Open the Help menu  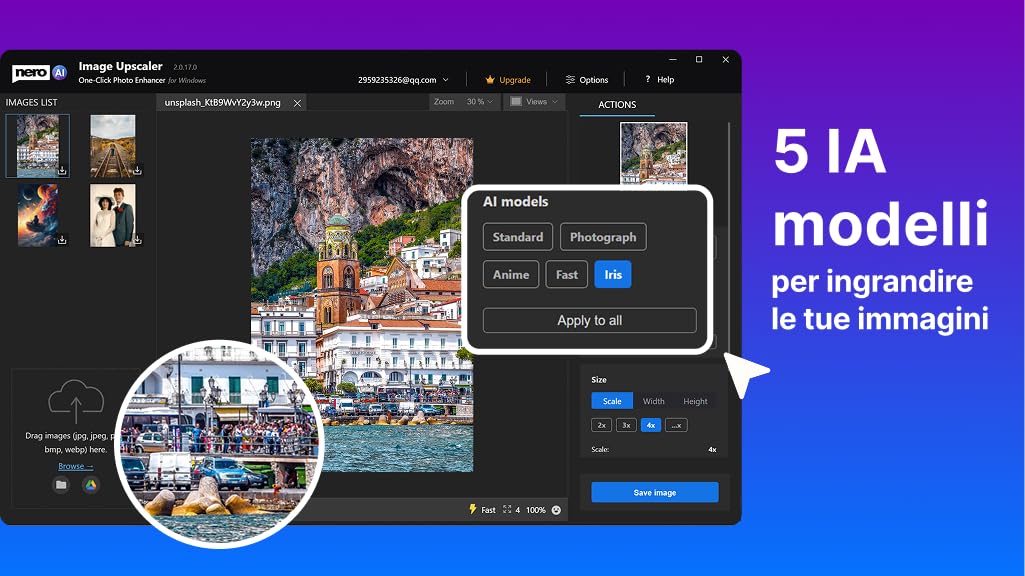point(659,80)
